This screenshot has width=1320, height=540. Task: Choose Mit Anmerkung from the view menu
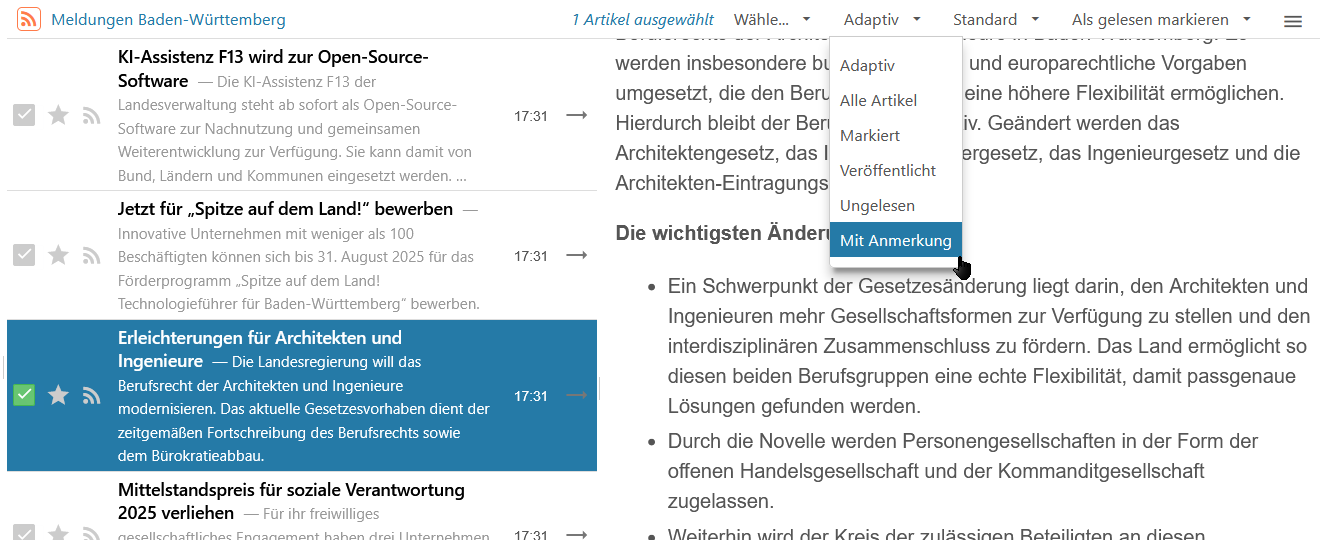tap(896, 240)
